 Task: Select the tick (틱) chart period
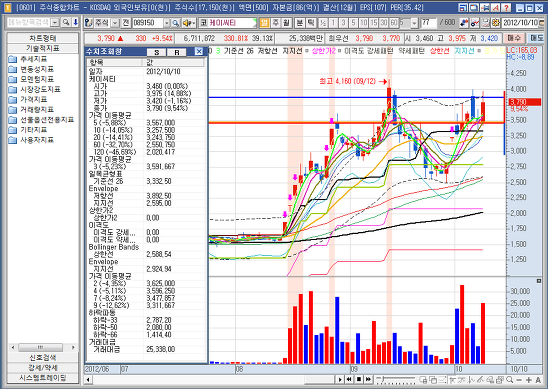310,23
